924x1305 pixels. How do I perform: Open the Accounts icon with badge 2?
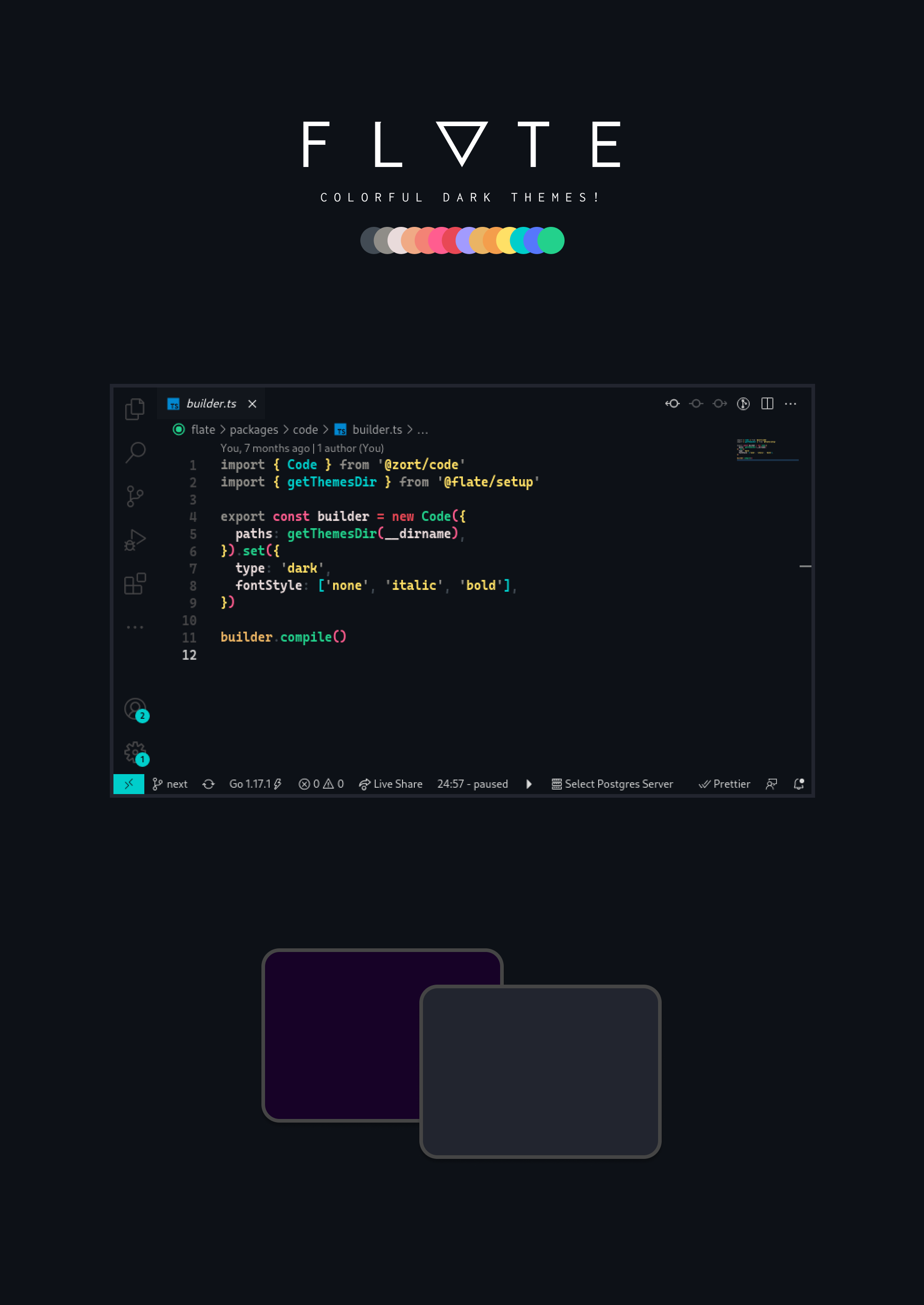135,709
